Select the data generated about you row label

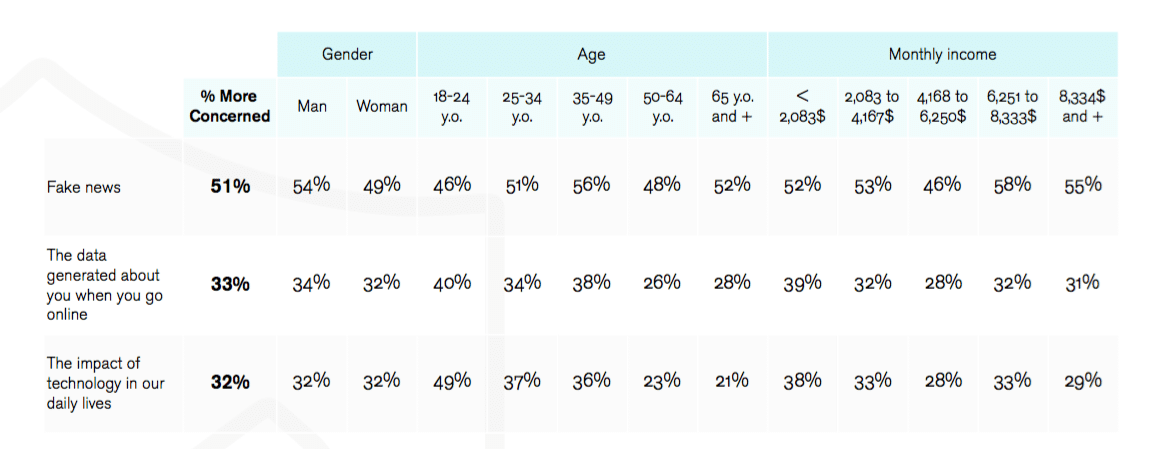tap(105, 285)
